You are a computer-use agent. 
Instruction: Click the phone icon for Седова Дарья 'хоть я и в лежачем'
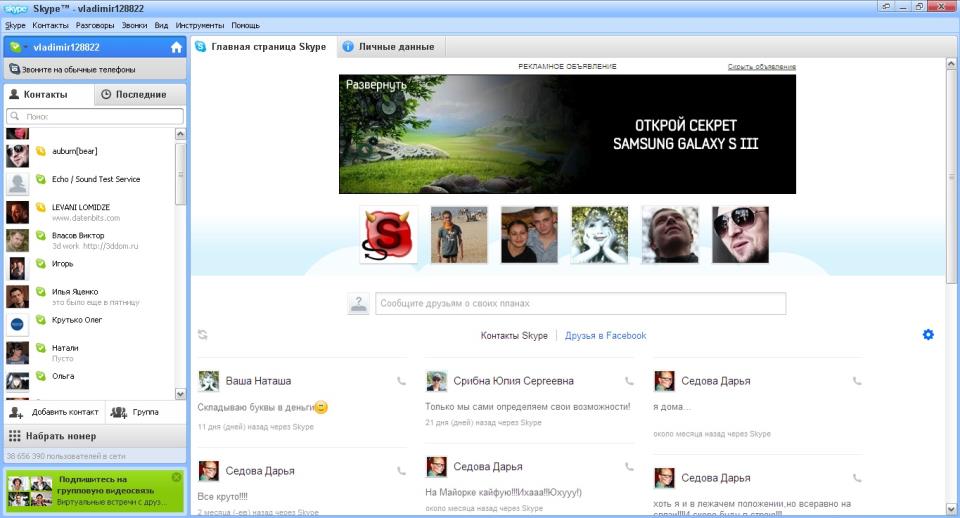(857, 478)
